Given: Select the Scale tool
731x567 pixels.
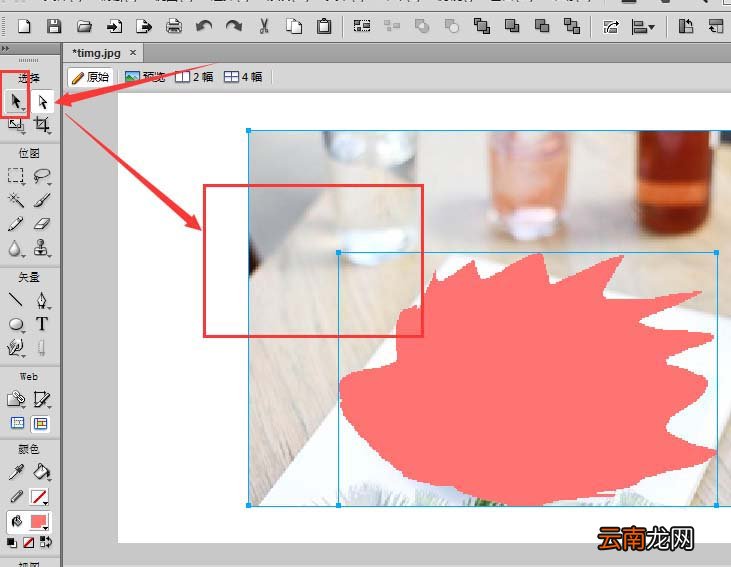Looking at the screenshot, I should point(16,125).
